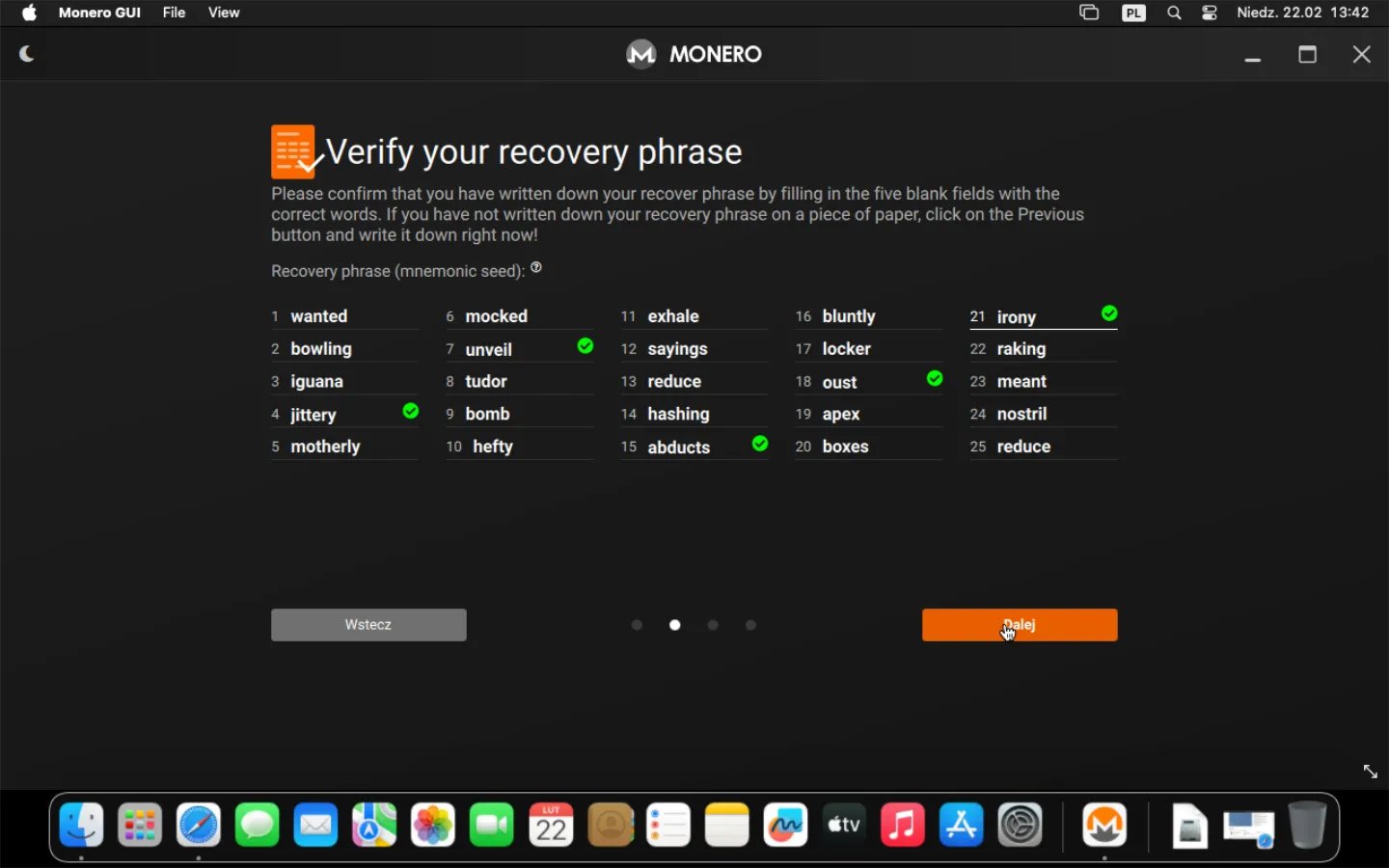Viewport: 1389px width, 868px height.
Task: Click seed word 20 boxes
Action: (x=845, y=447)
